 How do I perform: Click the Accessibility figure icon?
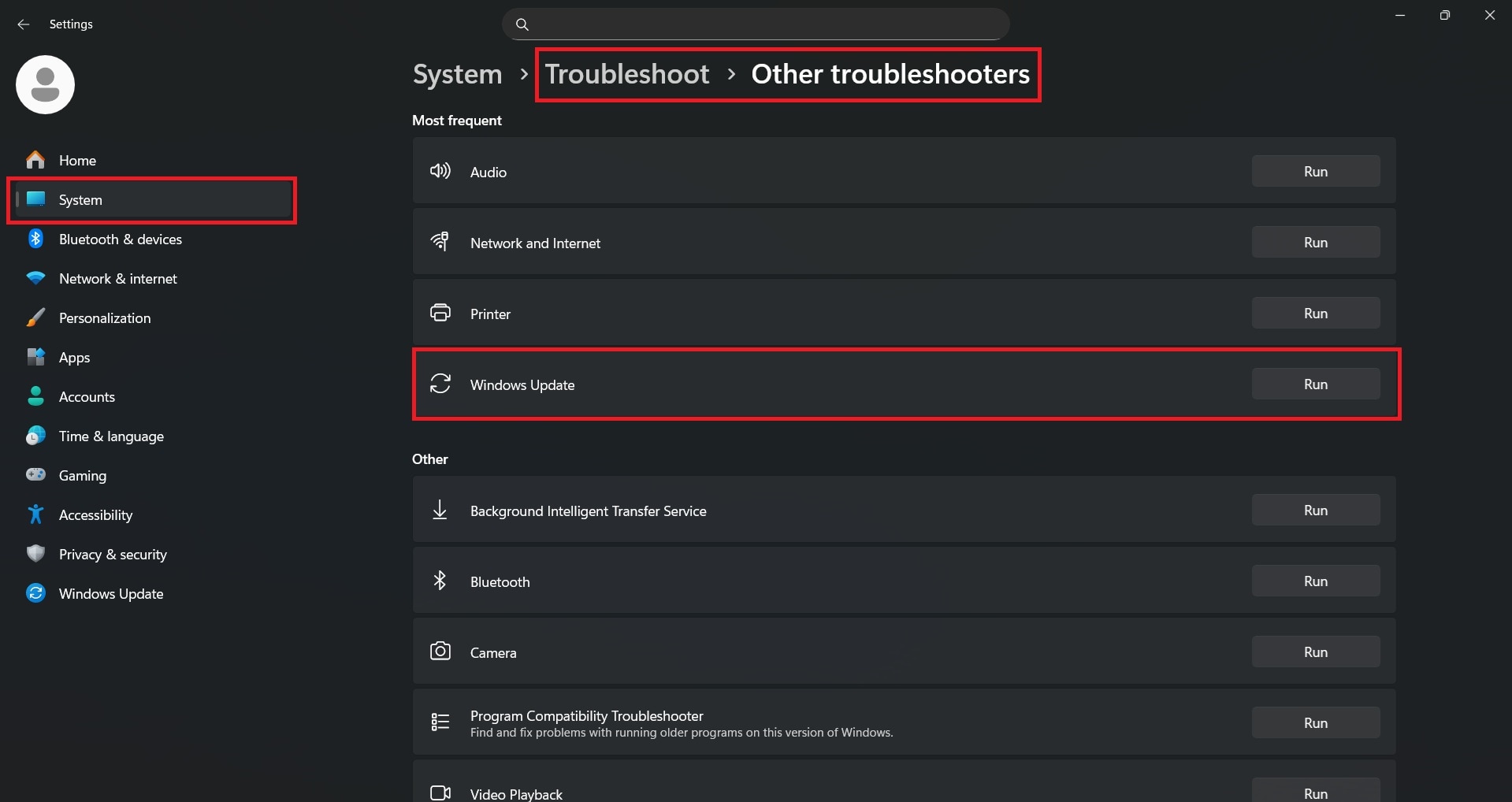pos(35,514)
